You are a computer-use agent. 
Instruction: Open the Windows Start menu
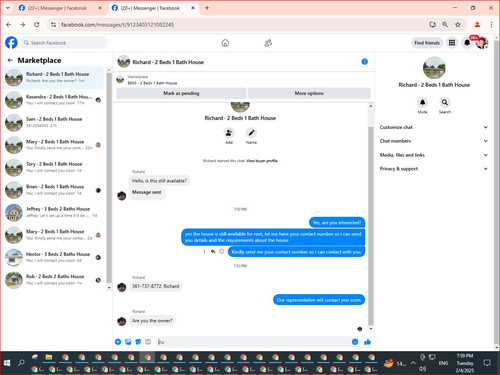7,363
